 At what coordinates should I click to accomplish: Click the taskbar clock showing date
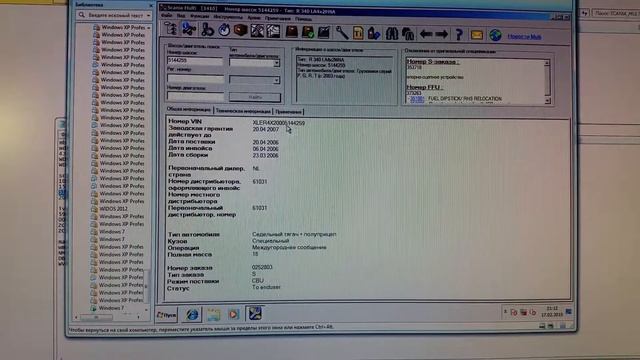pos(552,312)
